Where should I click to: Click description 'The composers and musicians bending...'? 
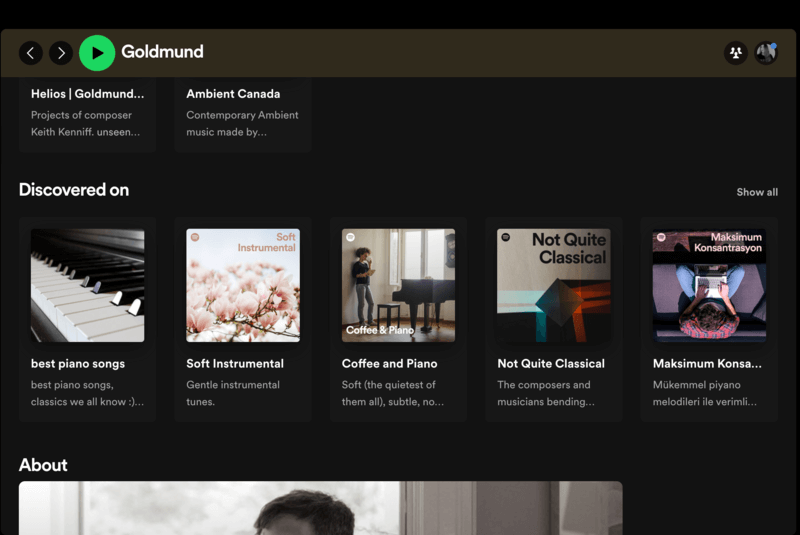(x=546, y=393)
